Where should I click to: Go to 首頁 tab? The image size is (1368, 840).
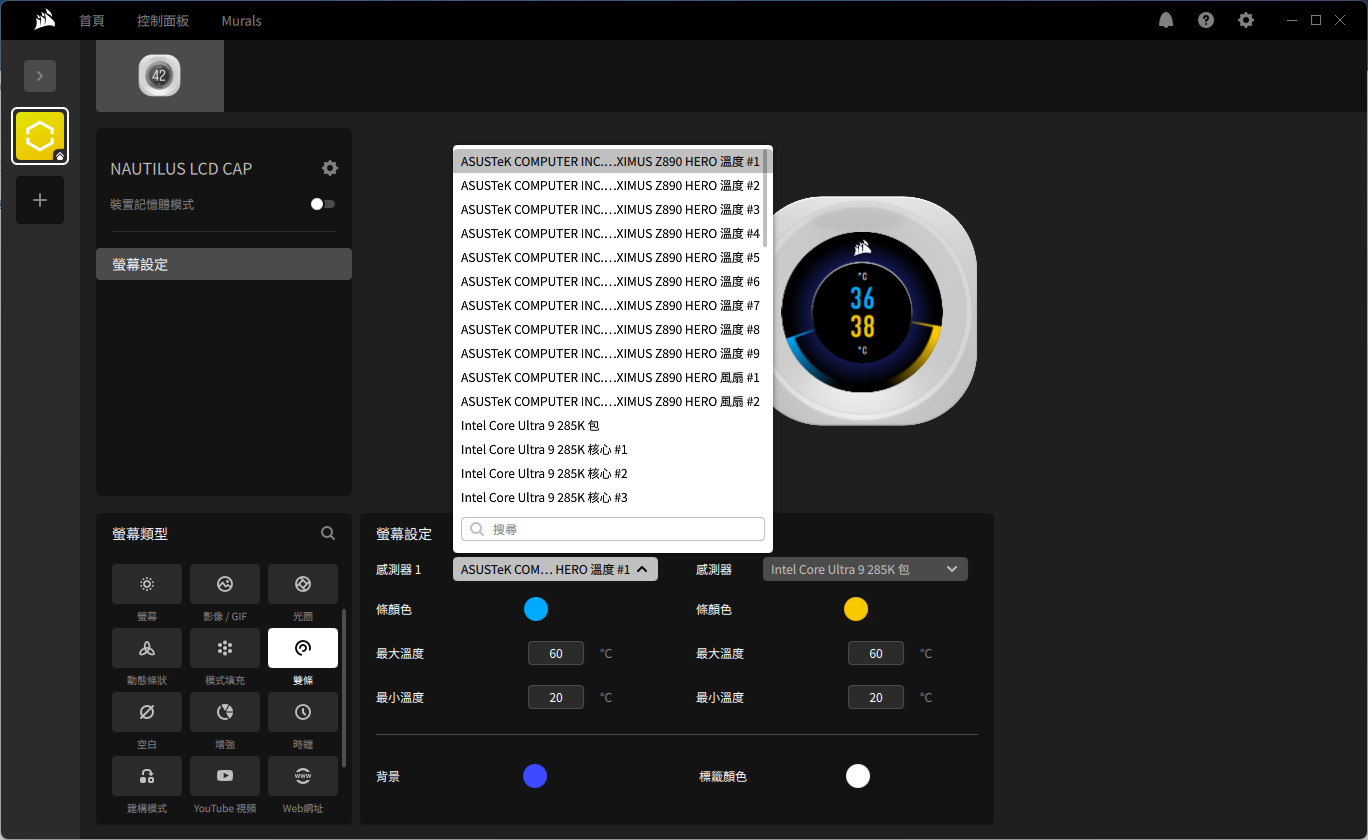[92, 20]
